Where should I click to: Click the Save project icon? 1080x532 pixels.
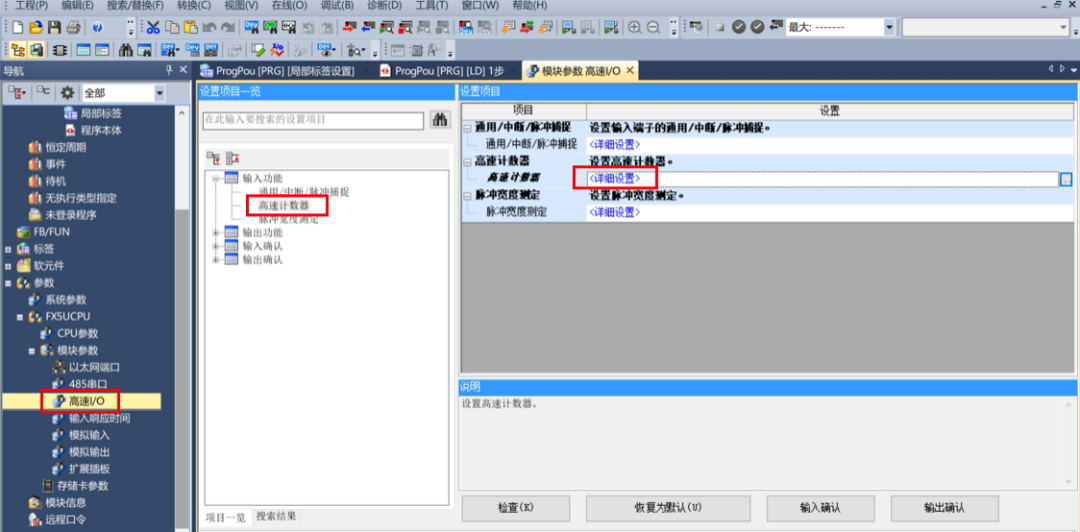(55, 27)
